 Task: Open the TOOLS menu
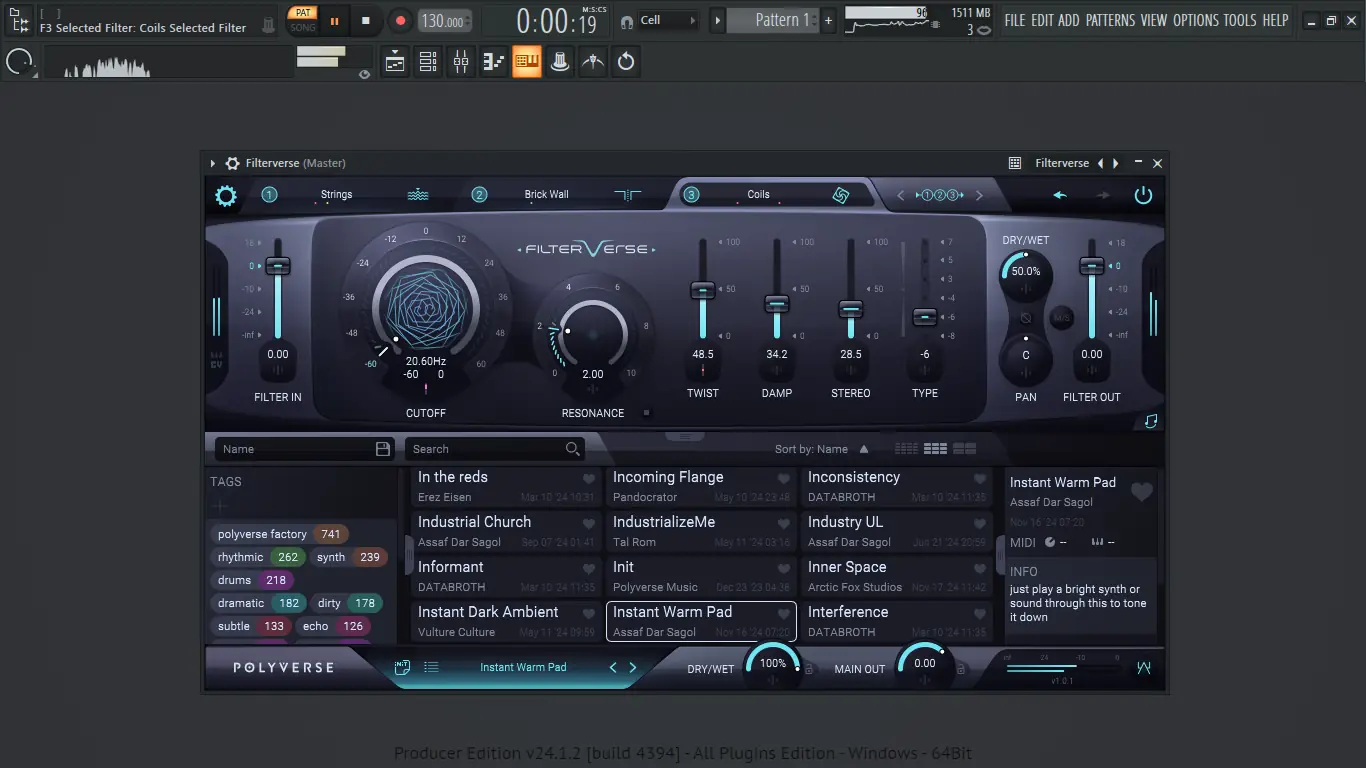point(1241,20)
